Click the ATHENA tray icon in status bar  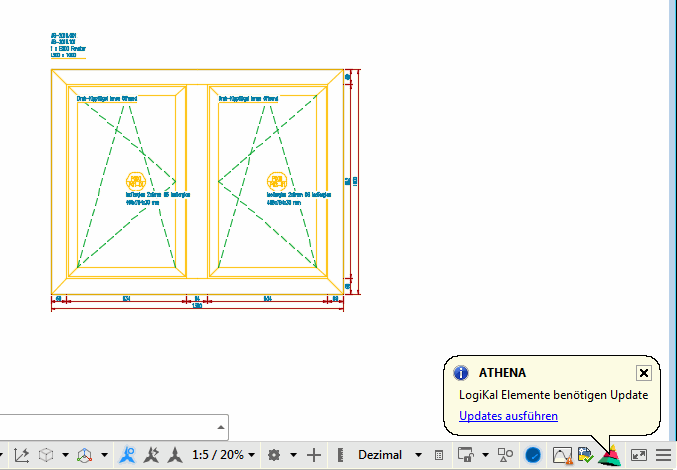611,455
